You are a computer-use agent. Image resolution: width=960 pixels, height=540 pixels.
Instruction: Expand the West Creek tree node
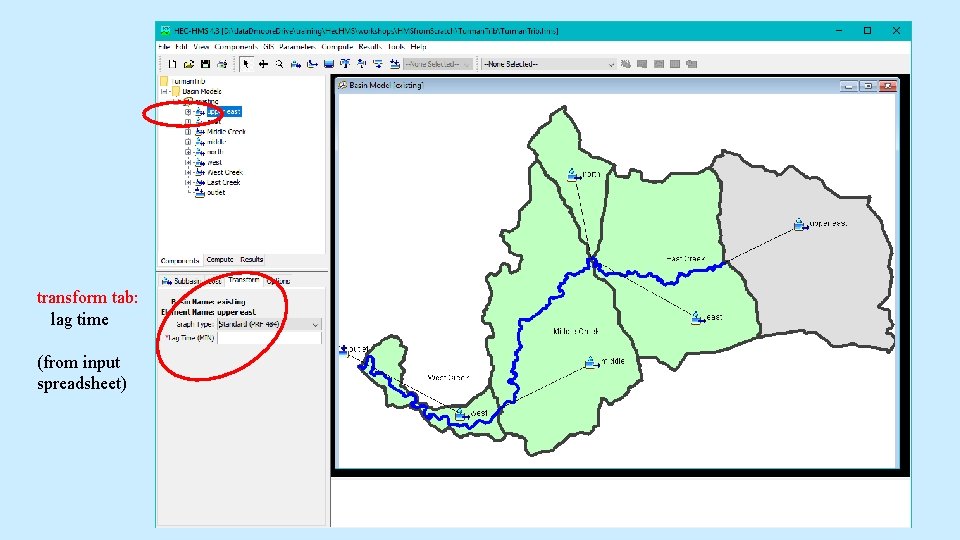(x=188, y=172)
